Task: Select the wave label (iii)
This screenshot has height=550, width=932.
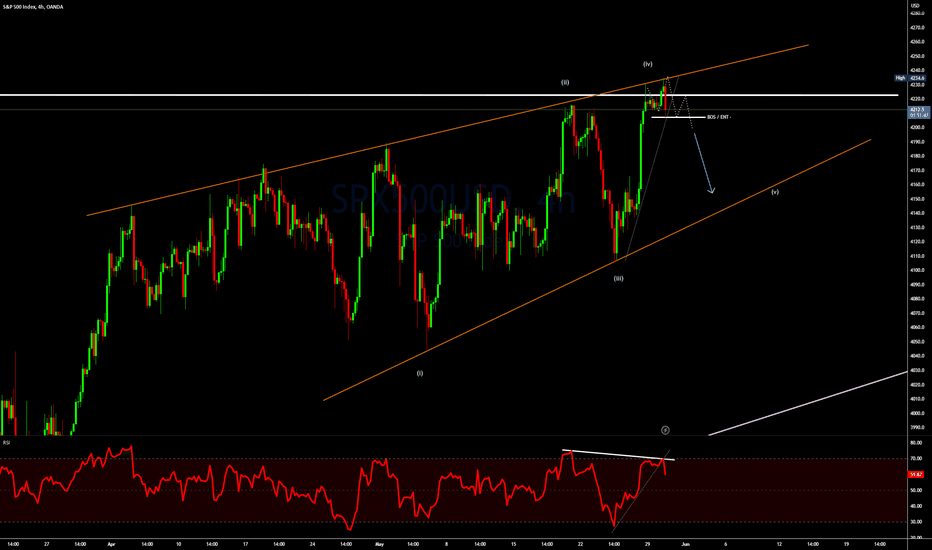Action: tap(619, 278)
